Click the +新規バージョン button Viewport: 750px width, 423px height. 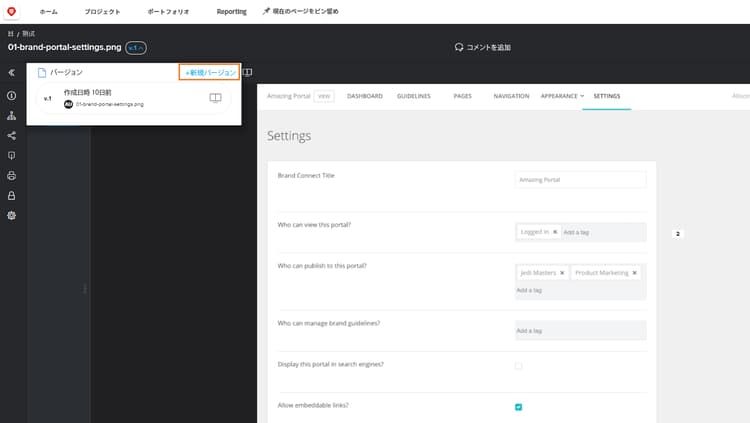pos(210,72)
